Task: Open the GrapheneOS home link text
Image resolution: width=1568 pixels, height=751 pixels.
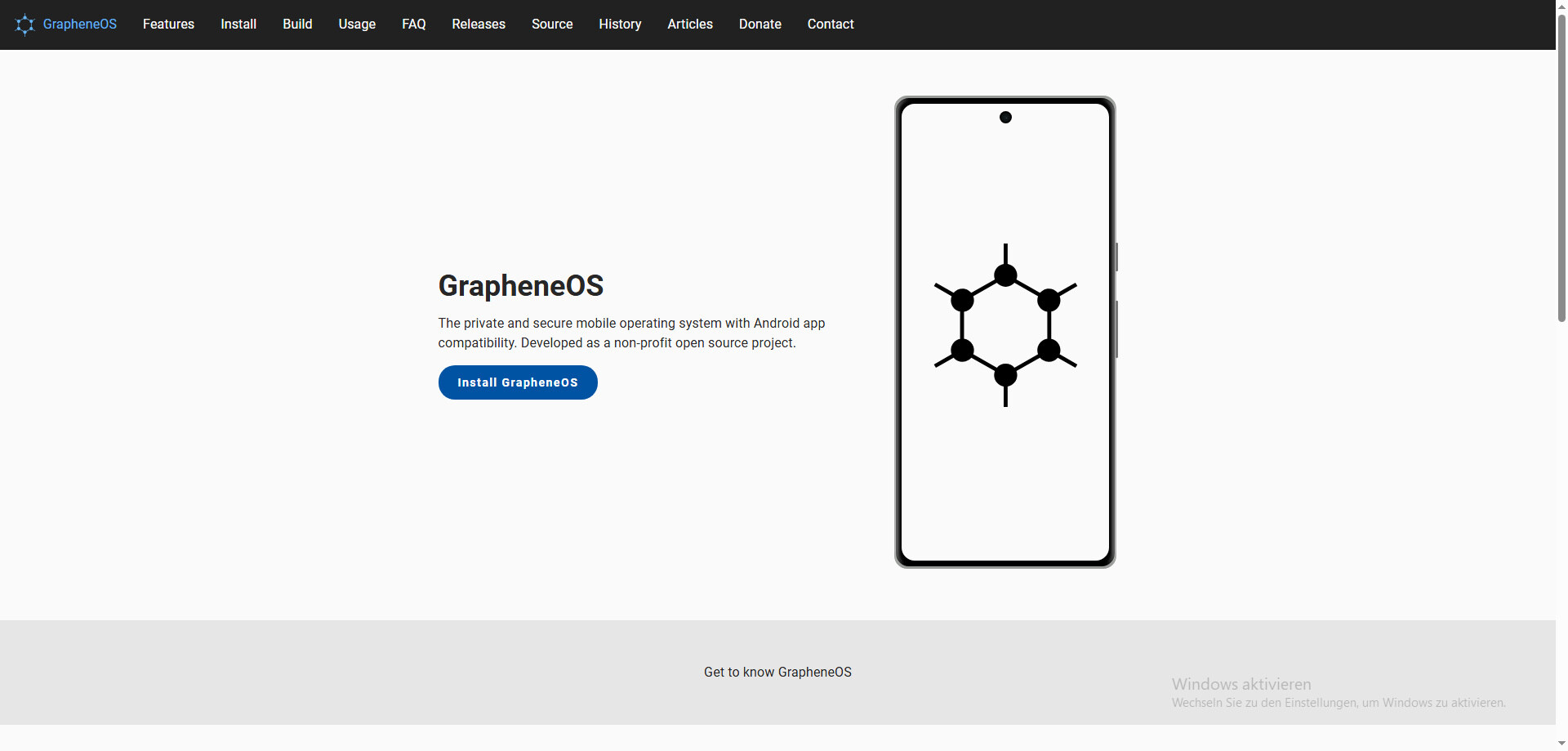Action: tap(80, 25)
